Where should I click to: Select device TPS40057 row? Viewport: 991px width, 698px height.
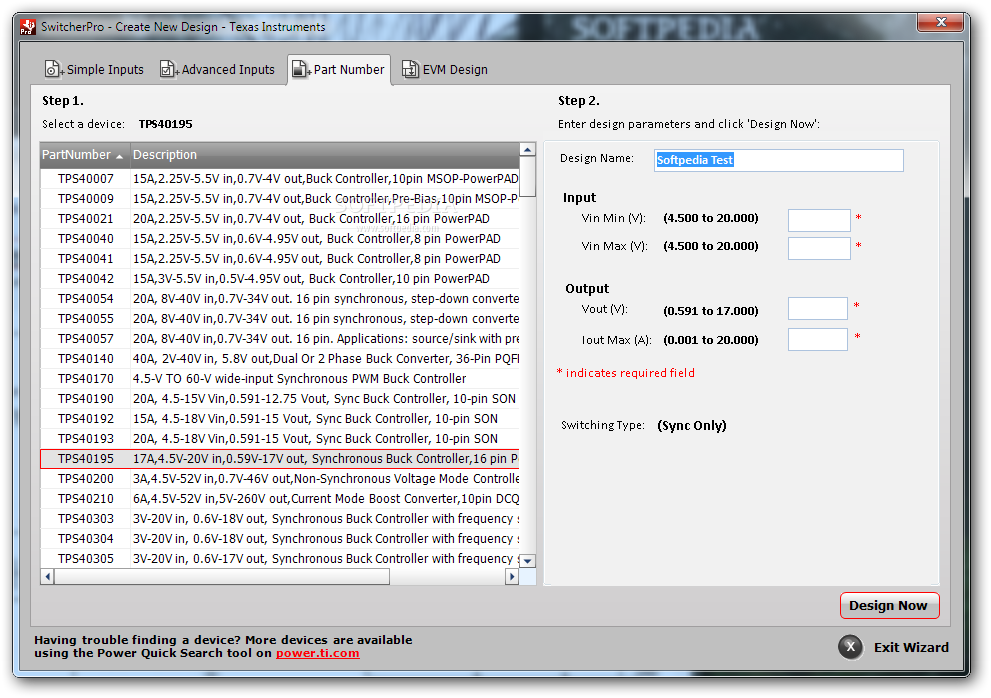click(x=279, y=339)
